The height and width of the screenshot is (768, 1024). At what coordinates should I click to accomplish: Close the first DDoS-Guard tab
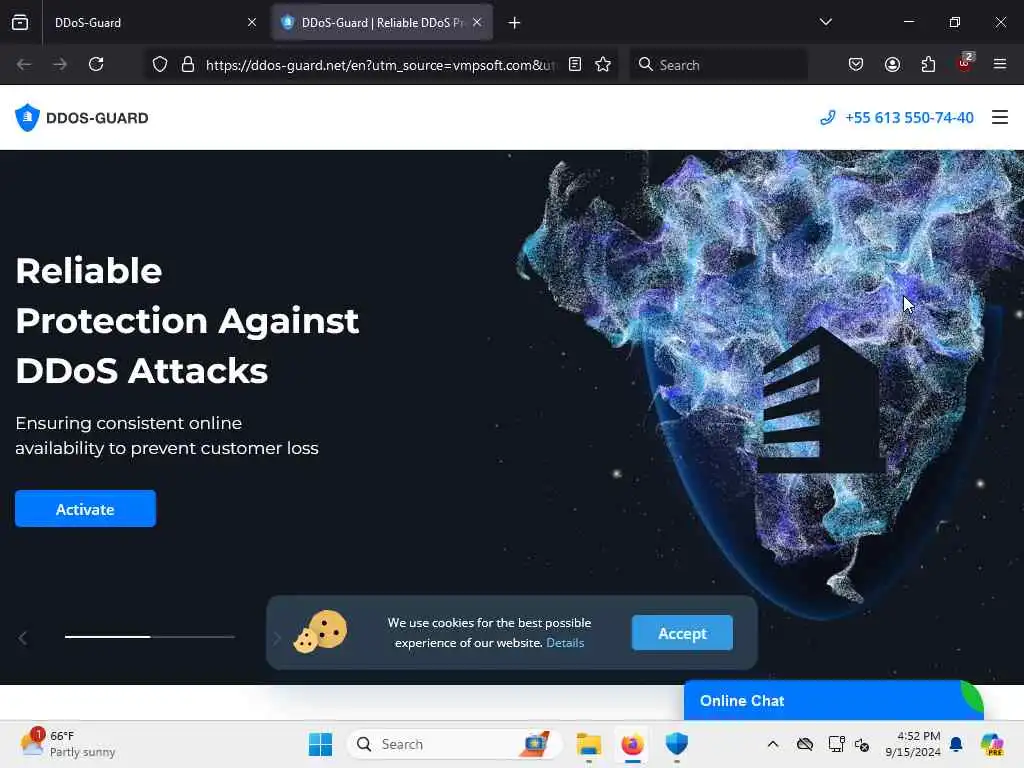pyautogui.click(x=251, y=22)
